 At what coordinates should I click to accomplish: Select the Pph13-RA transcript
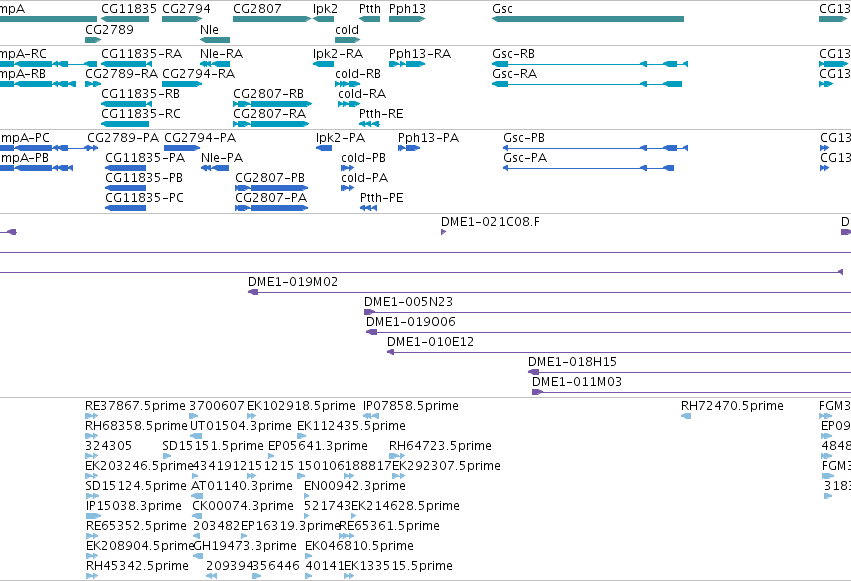(x=407, y=64)
